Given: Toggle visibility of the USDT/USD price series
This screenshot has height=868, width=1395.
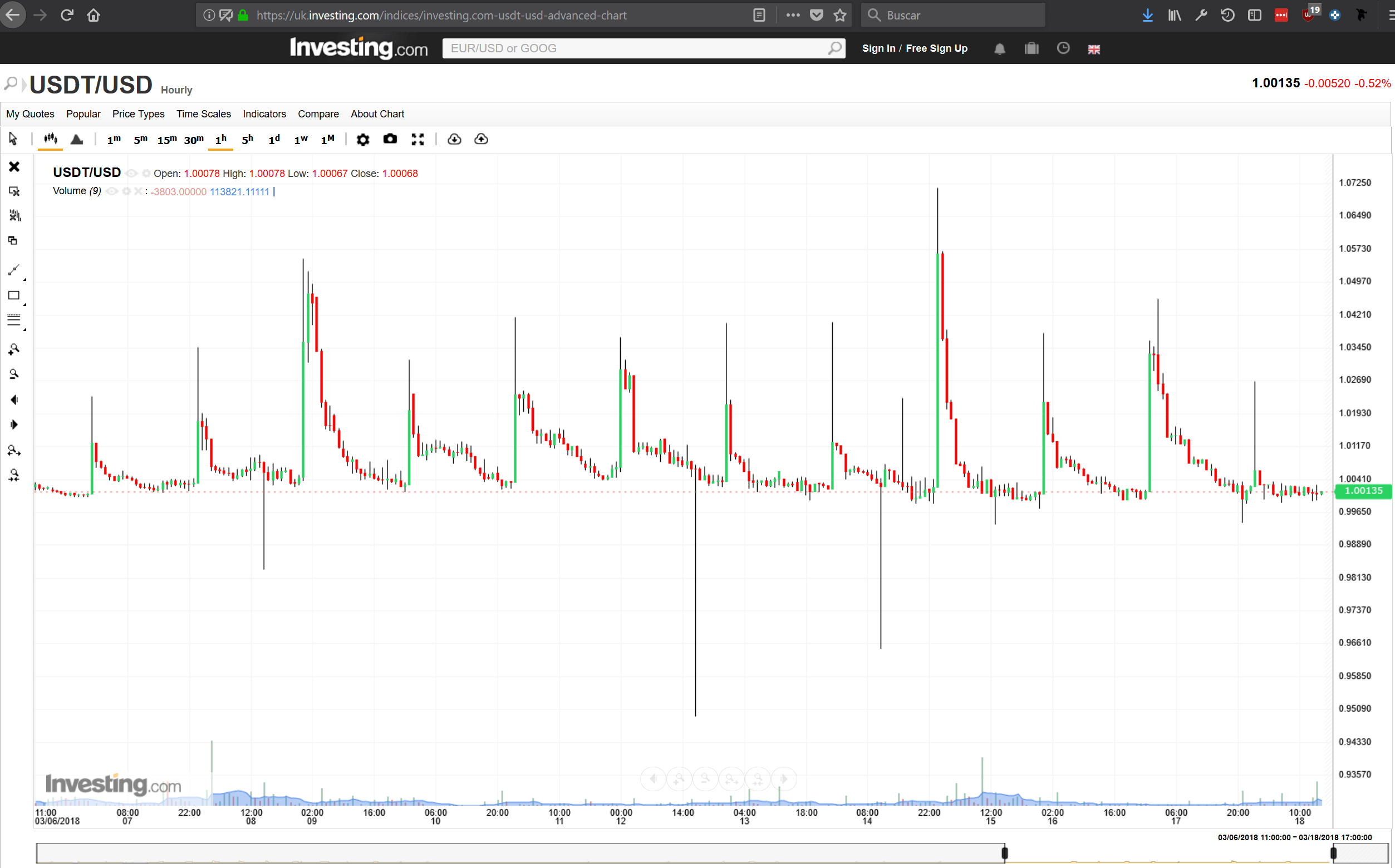Looking at the screenshot, I should [x=131, y=173].
